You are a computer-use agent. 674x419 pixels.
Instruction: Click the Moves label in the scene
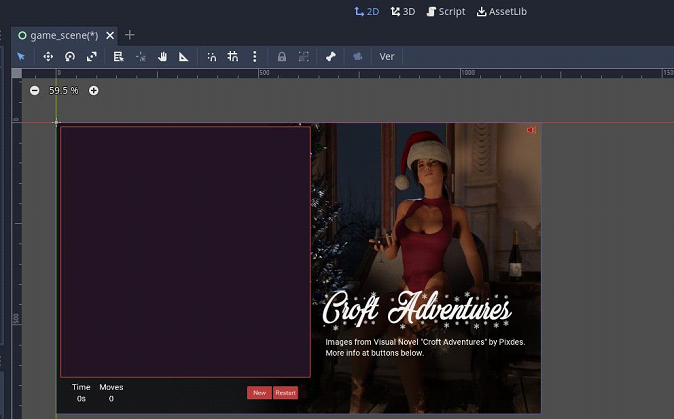[111, 387]
